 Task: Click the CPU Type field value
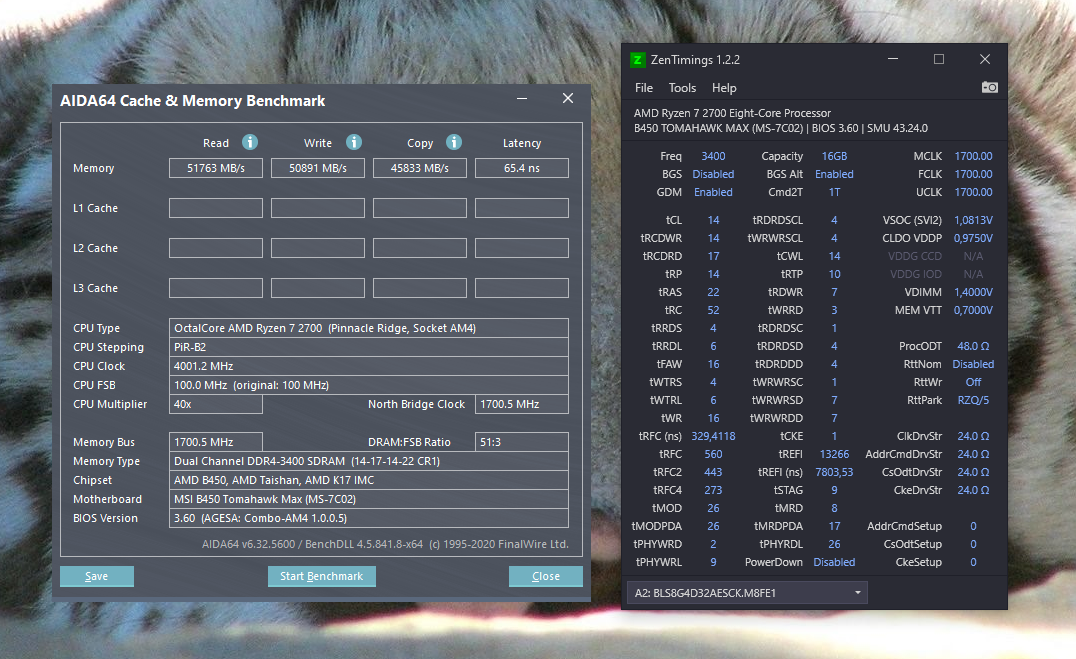coord(369,328)
